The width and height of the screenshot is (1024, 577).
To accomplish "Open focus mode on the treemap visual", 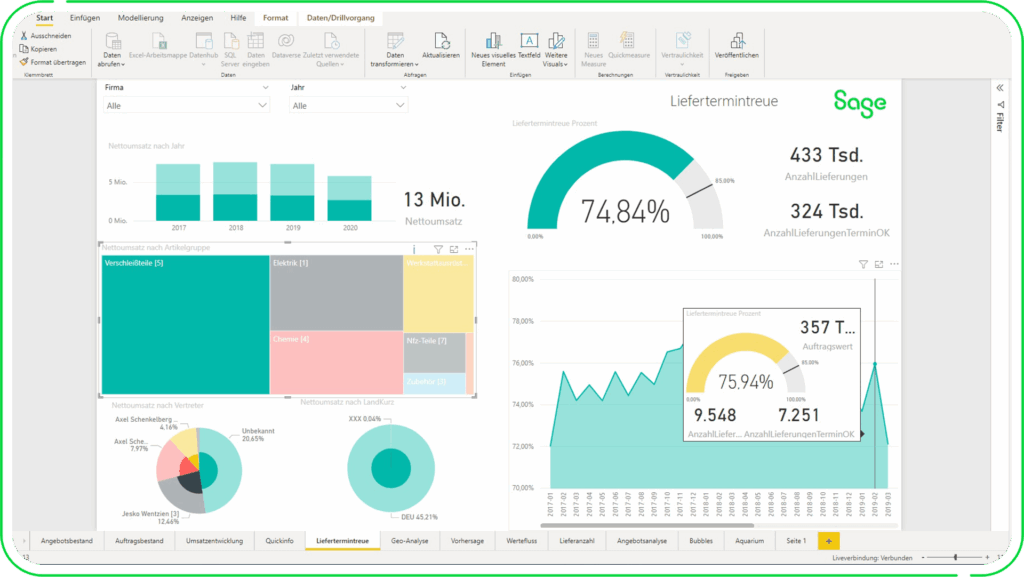I will coord(454,249).
